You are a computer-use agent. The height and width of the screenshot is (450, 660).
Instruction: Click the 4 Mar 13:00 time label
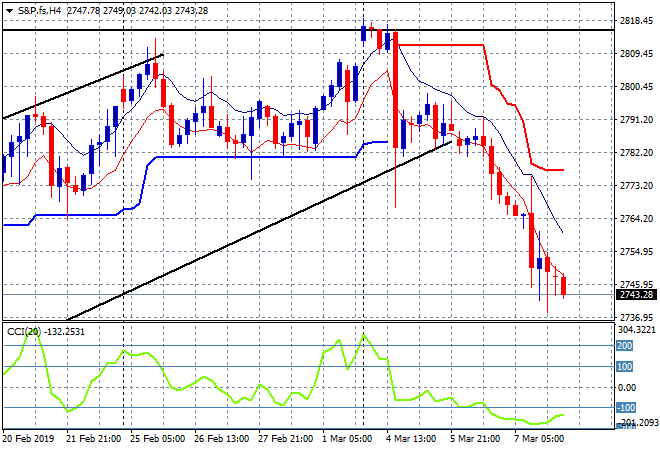(x=411, y=439)
